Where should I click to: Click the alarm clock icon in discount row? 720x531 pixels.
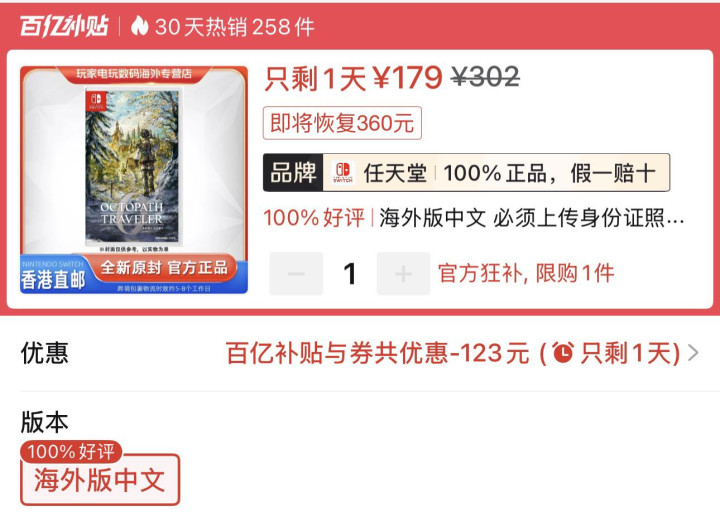[x=563, y=353]
